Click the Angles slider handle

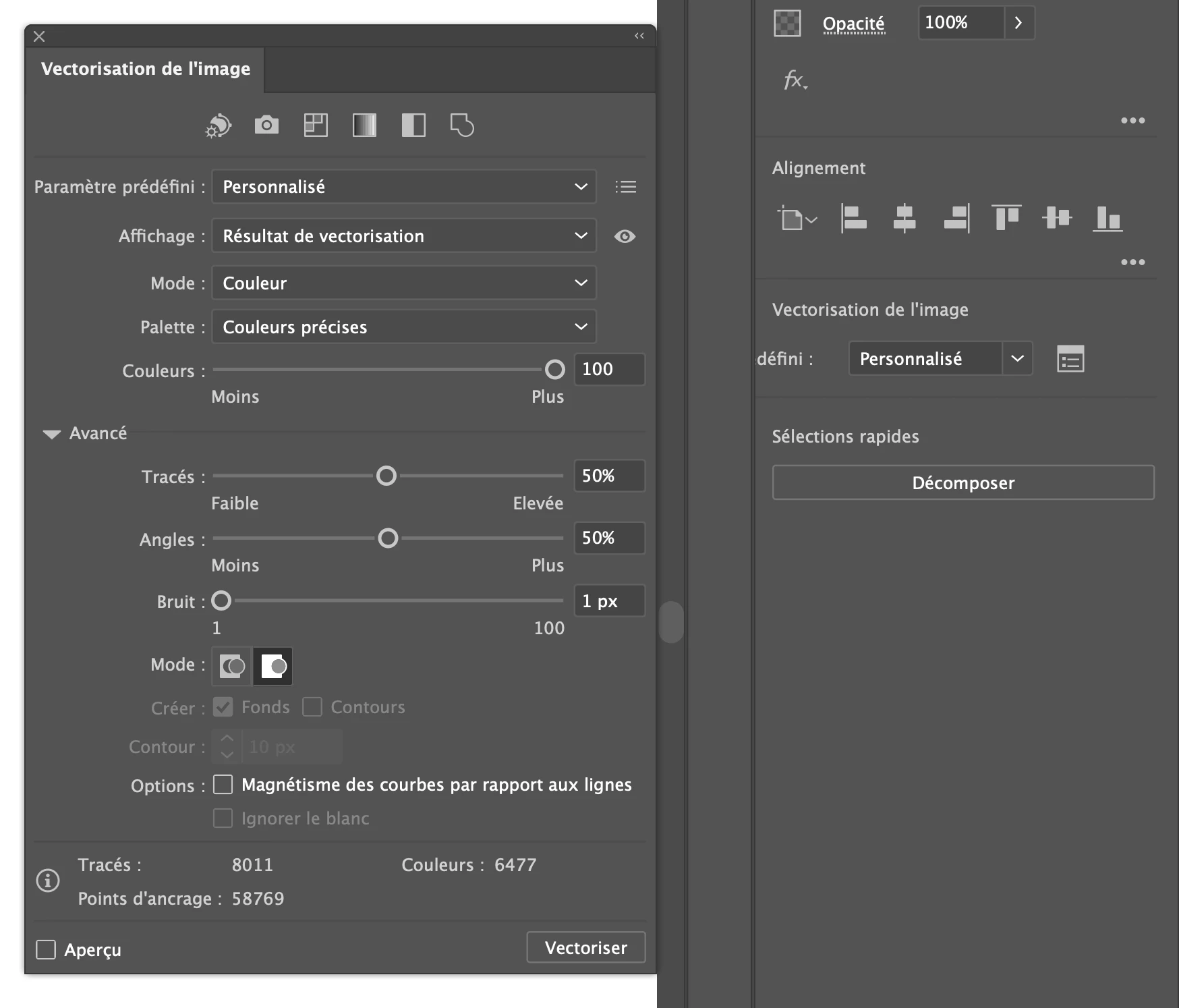pos(388,538)
